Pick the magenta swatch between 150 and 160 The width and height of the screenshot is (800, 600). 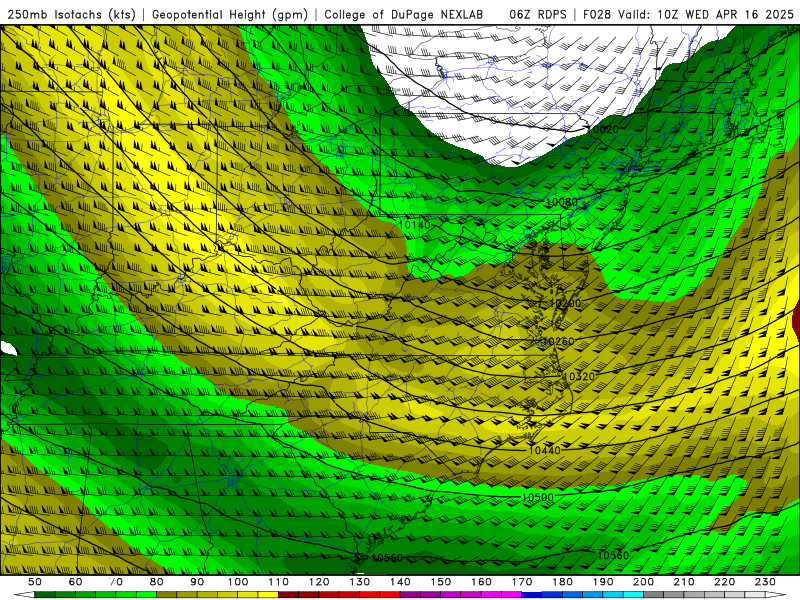point(461,595)
